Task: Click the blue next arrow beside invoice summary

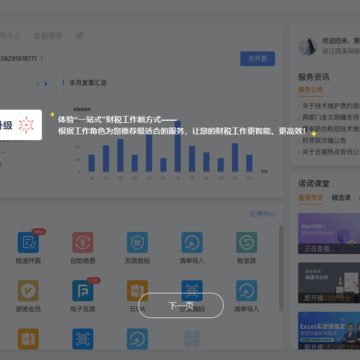Action: point(46,83)
